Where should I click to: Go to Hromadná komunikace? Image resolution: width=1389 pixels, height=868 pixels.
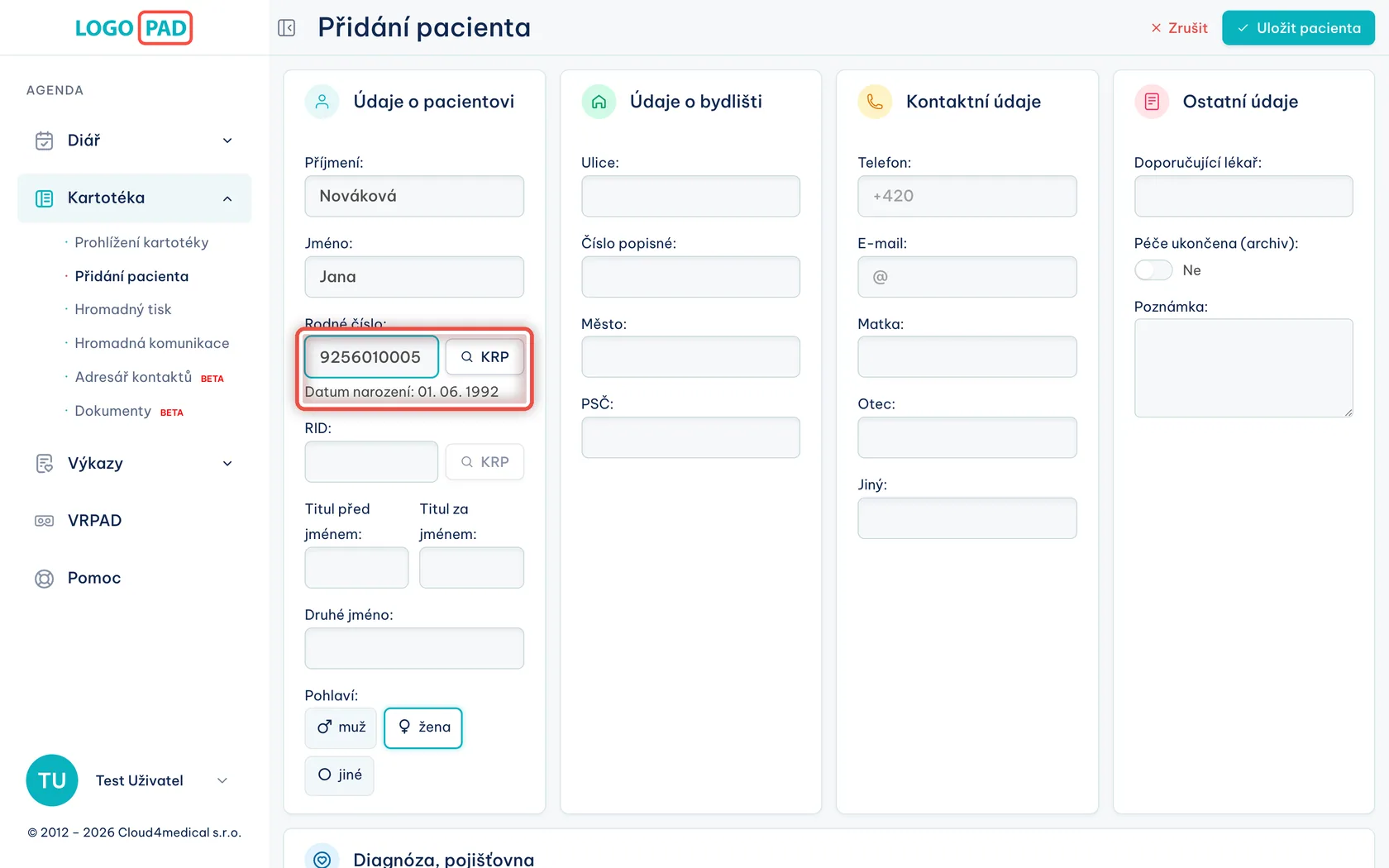point(152,343)
